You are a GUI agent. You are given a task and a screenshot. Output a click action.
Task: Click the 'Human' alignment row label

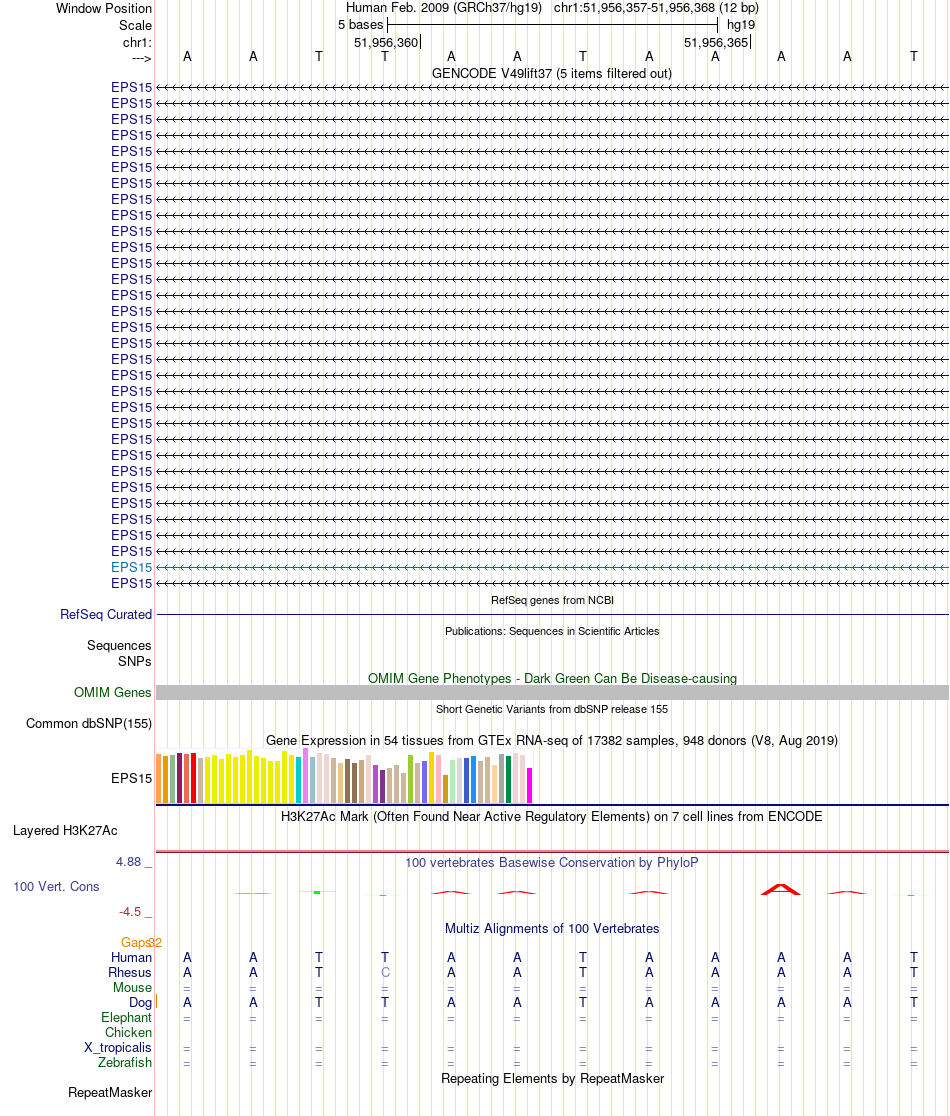pyautogui.click(x=131, y=957)
